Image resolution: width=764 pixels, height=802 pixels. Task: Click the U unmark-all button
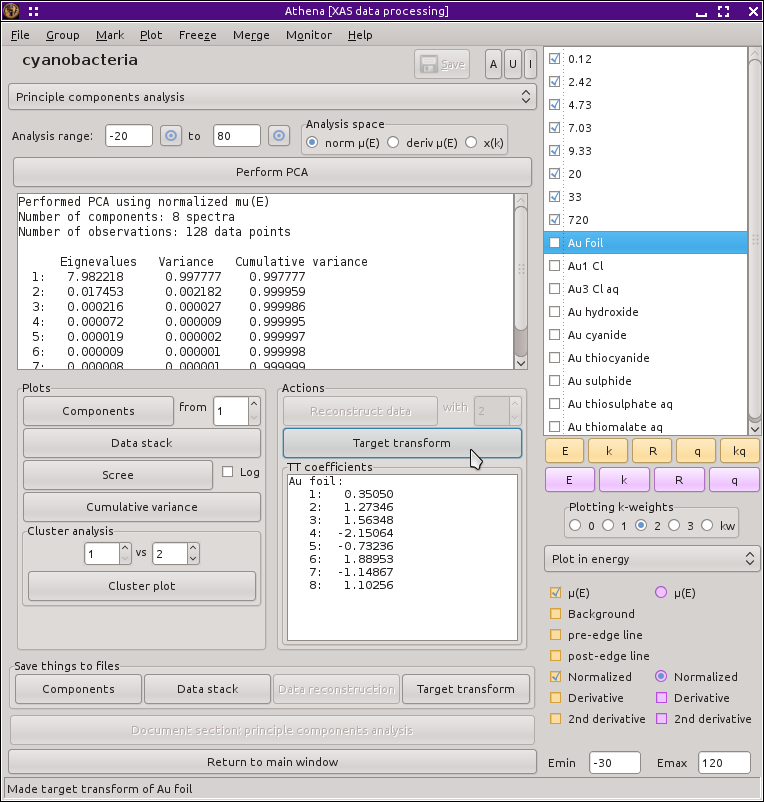[x=513, y=64]
